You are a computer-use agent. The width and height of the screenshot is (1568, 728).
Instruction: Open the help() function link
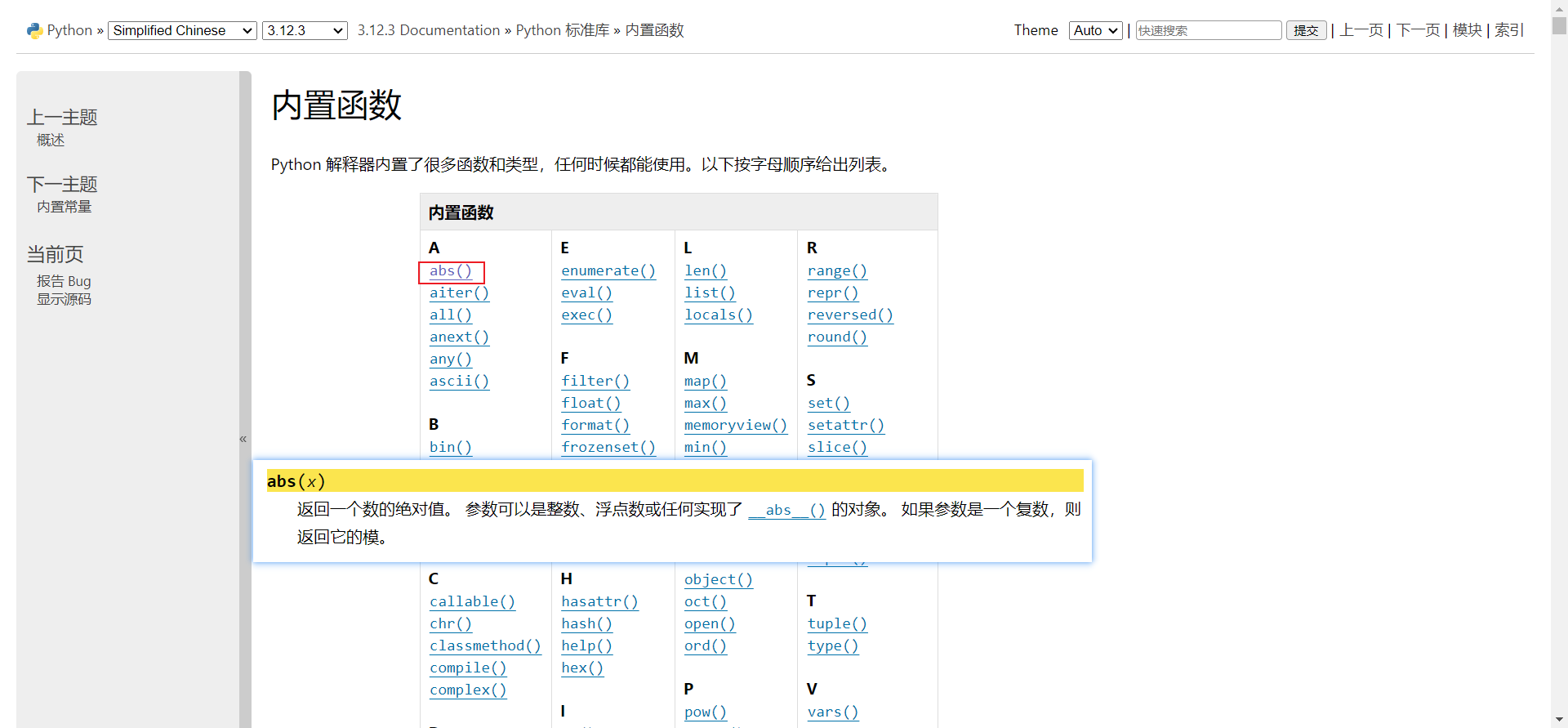coord(586,646)
